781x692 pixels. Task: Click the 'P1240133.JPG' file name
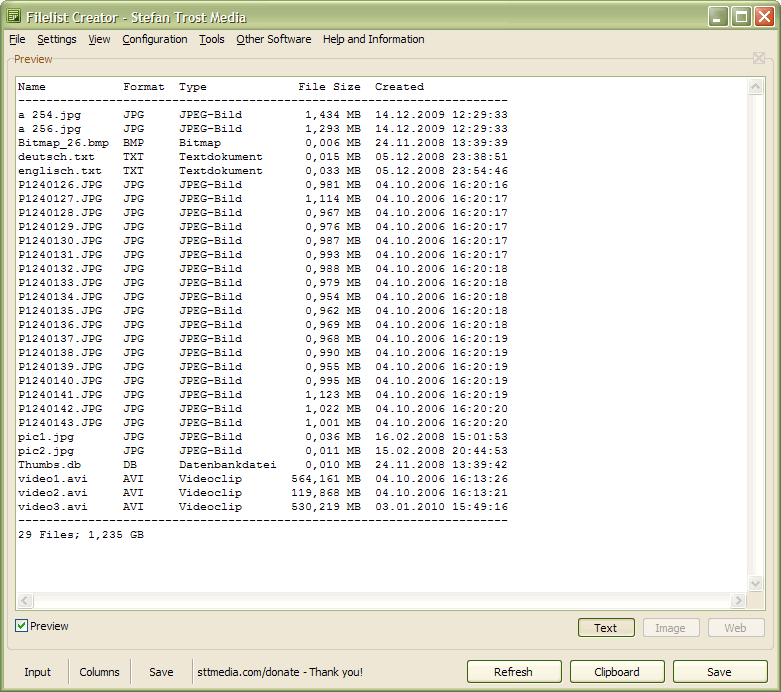(x=60, y=282)
